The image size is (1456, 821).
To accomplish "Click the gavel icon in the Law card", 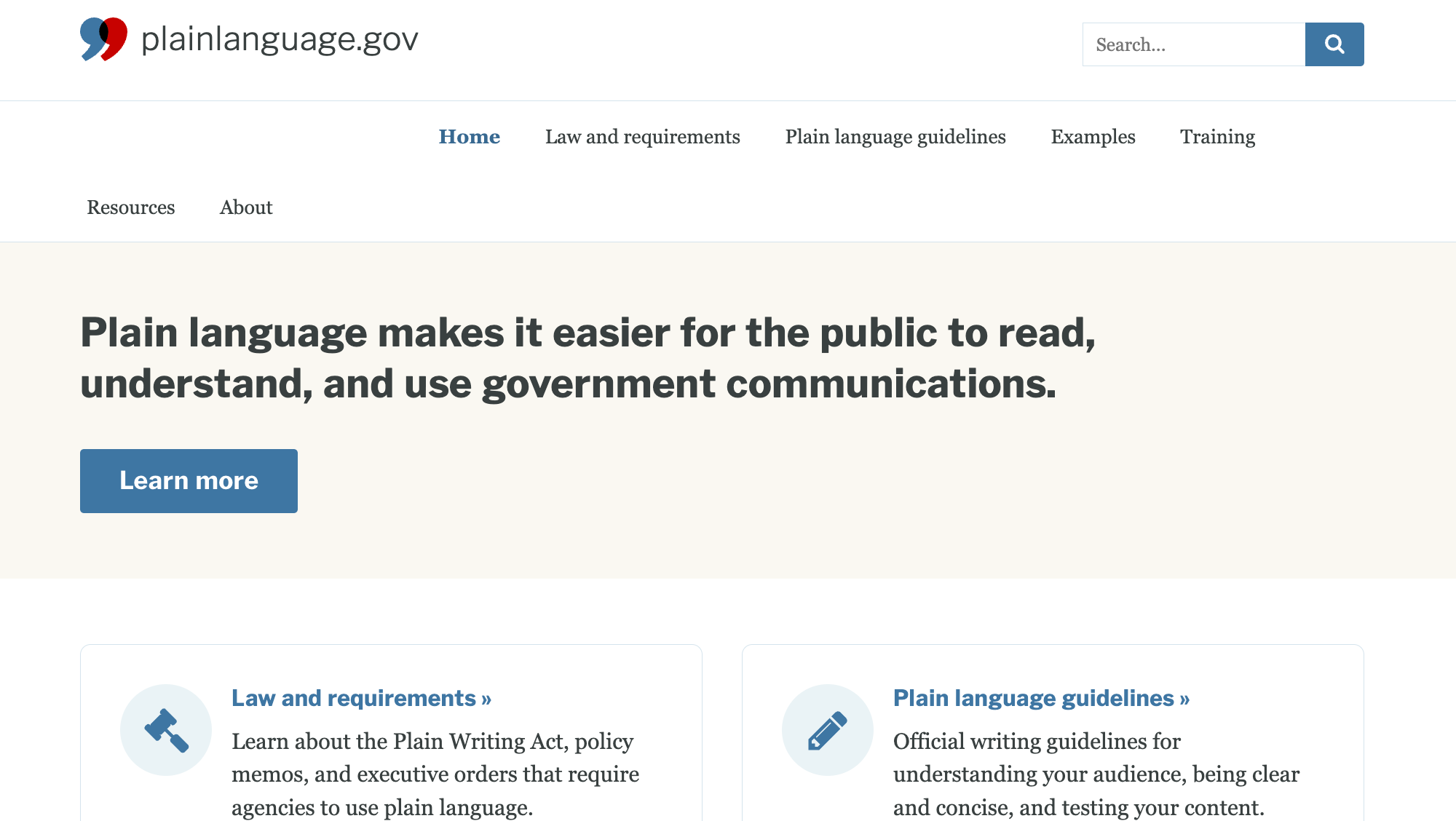I will point(166,730).
